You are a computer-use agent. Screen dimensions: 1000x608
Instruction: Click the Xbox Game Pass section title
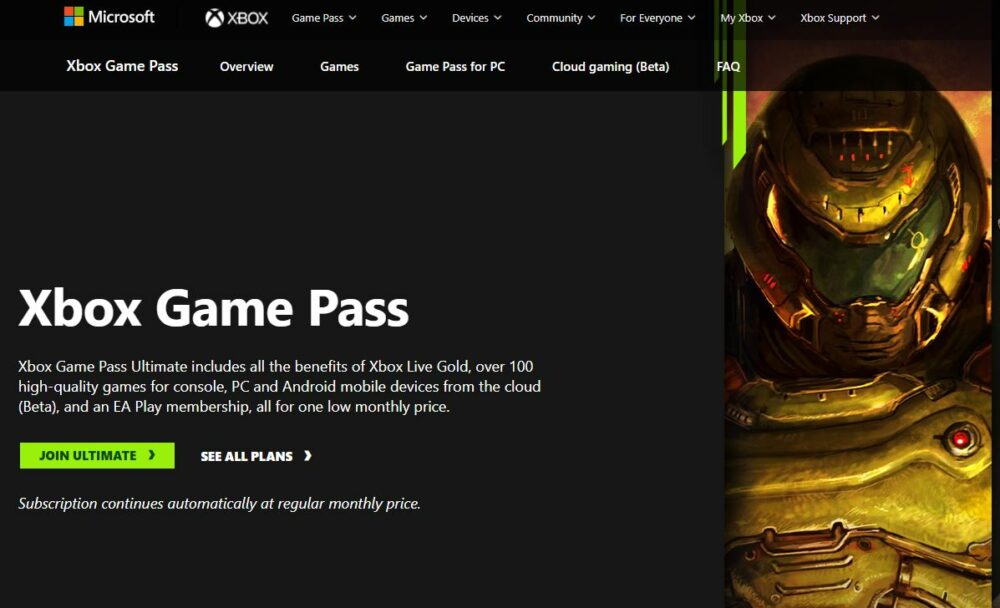[122, 66]
